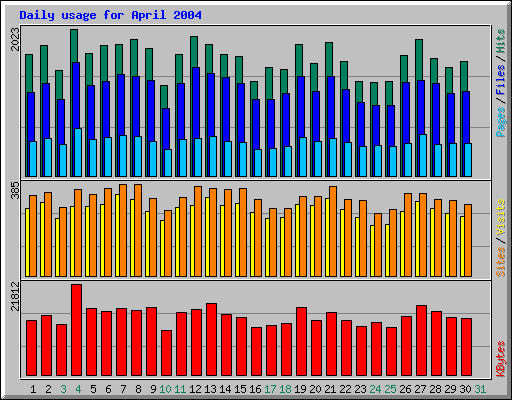The height and width of the screenshot is (400, 512).
Task: Click green weekend day 17 label
Action: [x=270, y=389]
